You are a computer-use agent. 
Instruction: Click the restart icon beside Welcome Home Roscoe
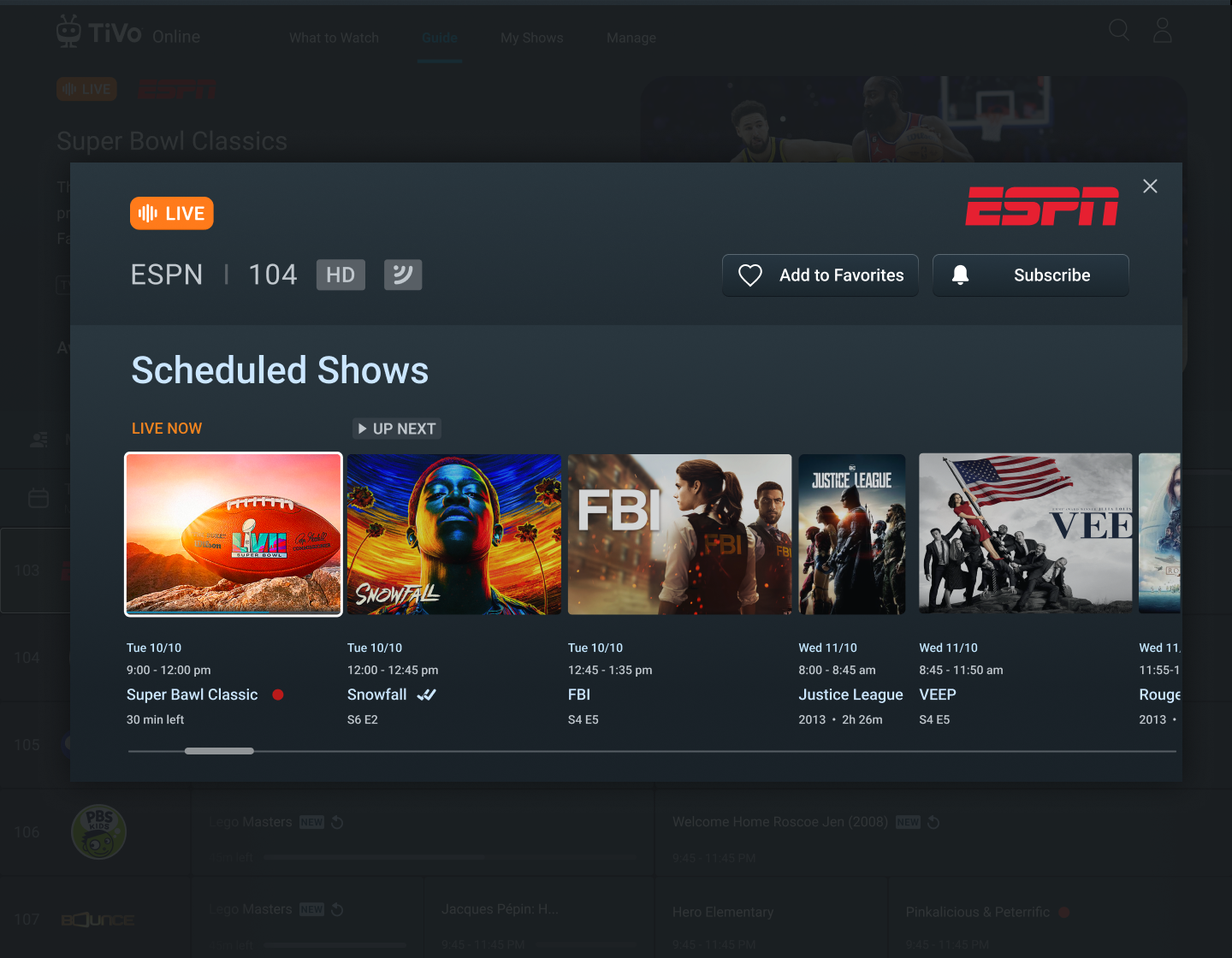click(x=933, y=822)
